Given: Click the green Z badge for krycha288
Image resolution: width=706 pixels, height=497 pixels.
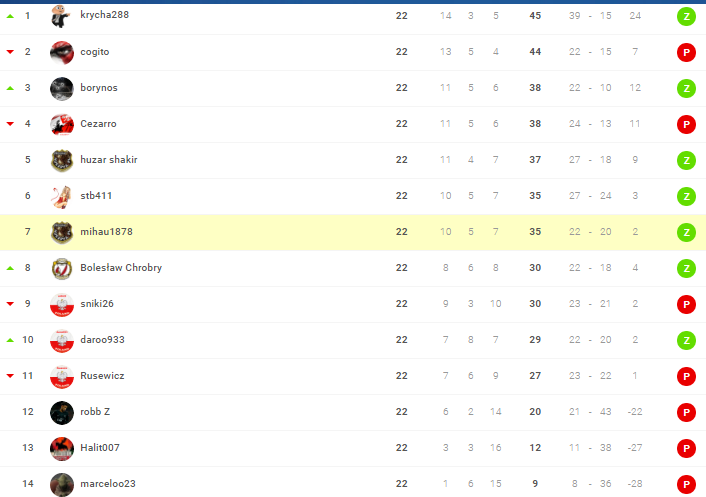Looking at the screenshot, I should click(x=686, y=16).
